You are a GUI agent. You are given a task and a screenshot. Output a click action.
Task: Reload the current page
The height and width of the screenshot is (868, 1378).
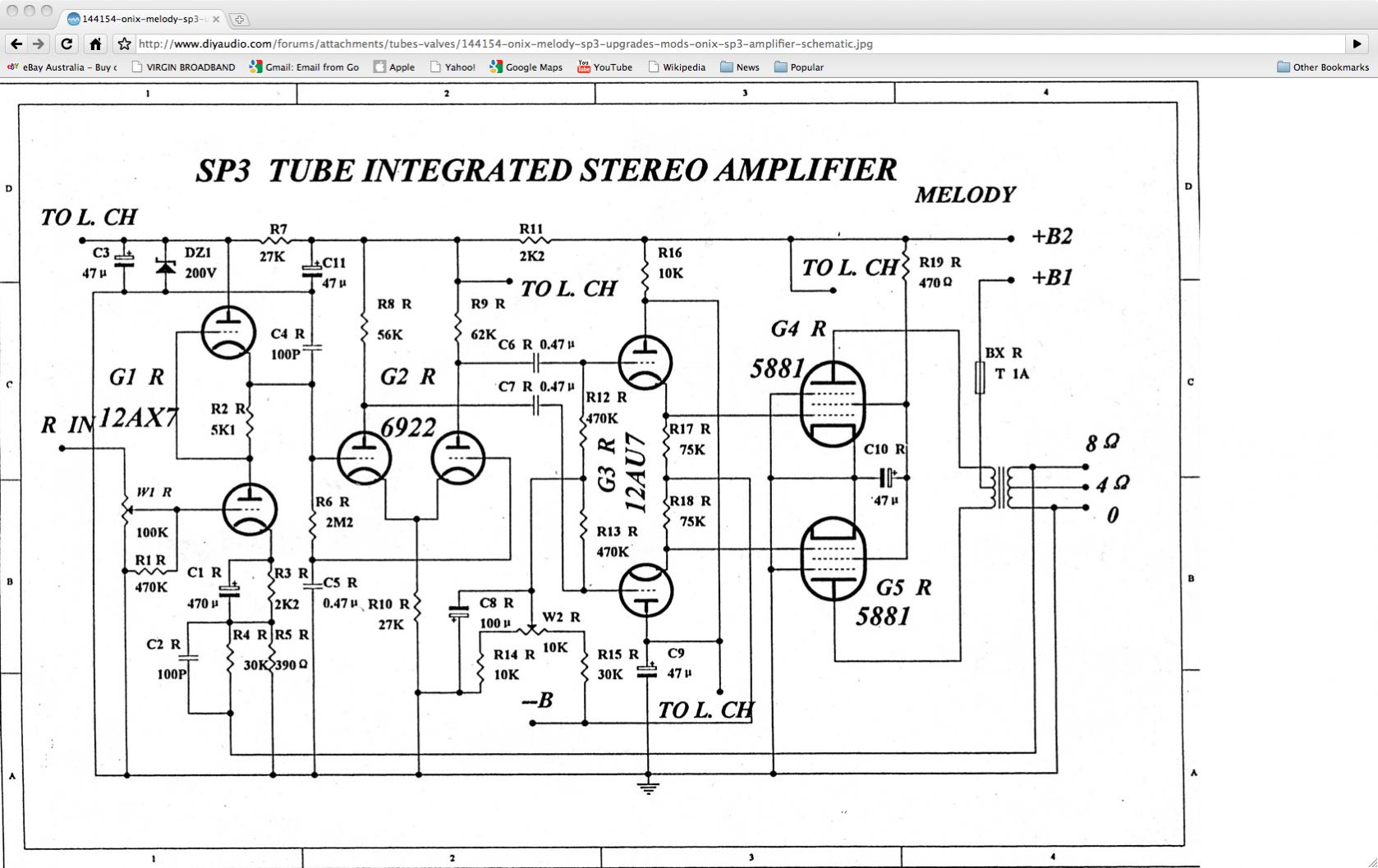(67, 44)
